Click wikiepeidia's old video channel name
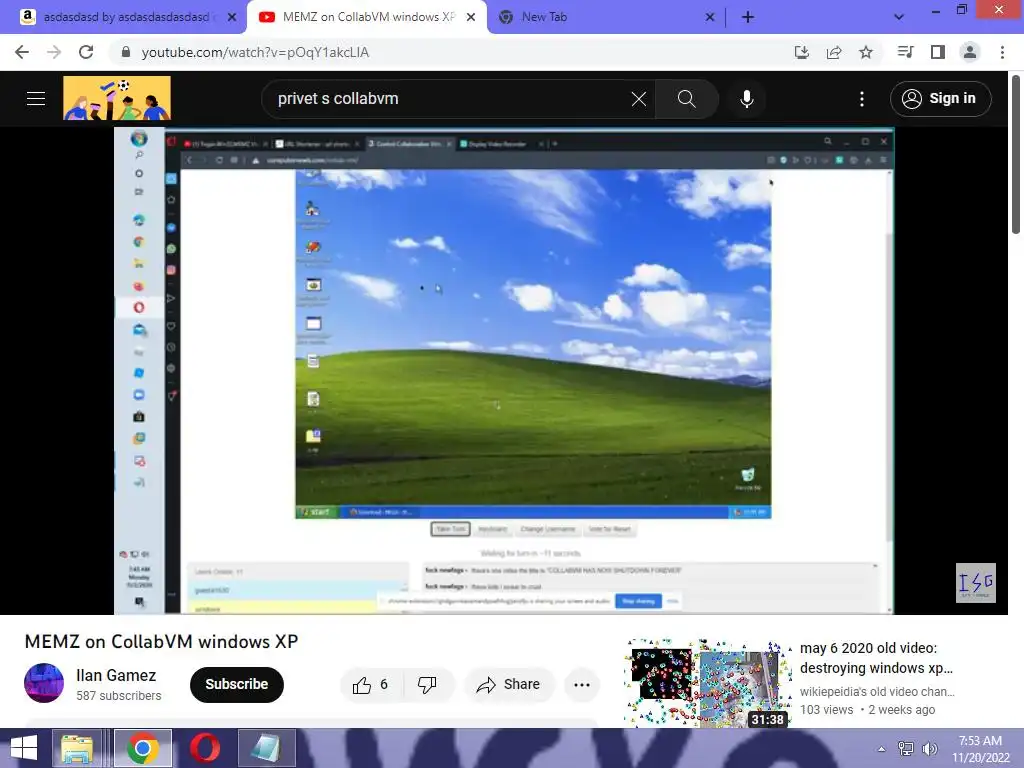Viewport: 1024px width, 768px height. pyautogui.click(x=877, y=692)
